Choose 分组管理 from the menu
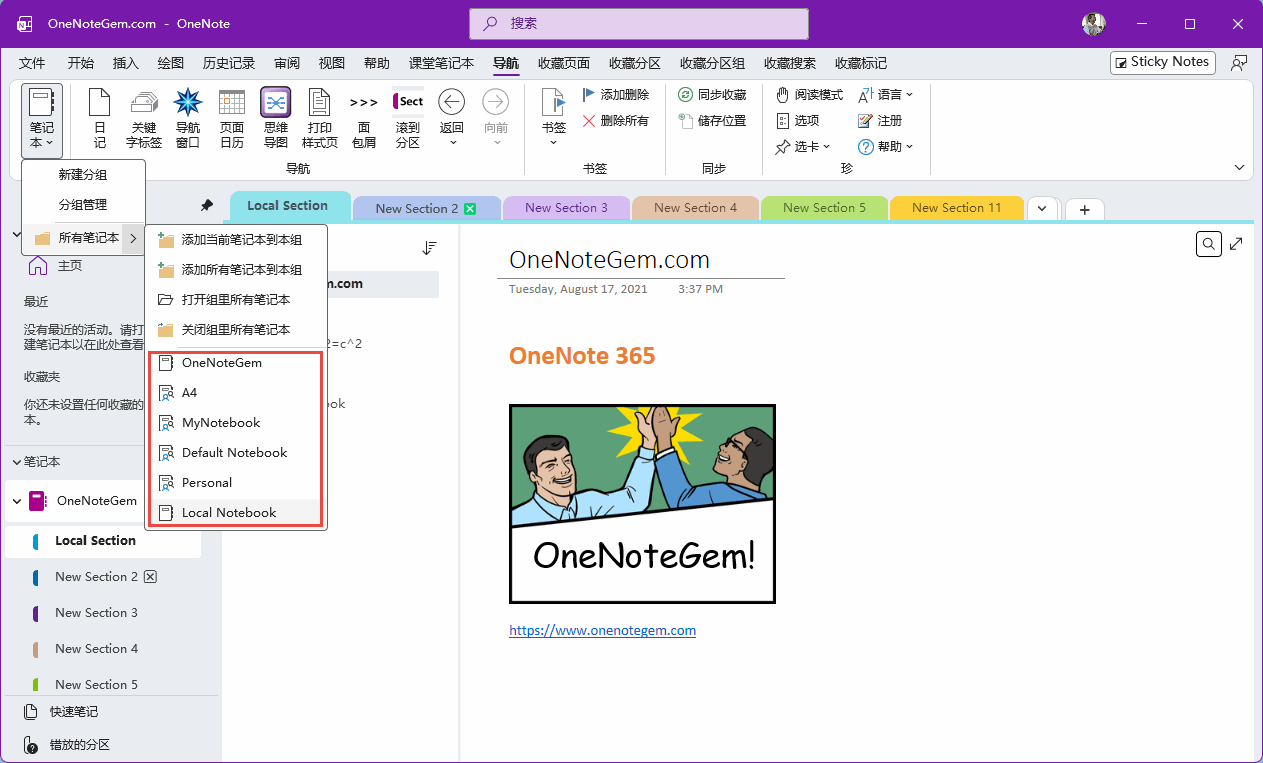Image resolution: width=1263 pixels, height=763 pixels. point(83,205)
